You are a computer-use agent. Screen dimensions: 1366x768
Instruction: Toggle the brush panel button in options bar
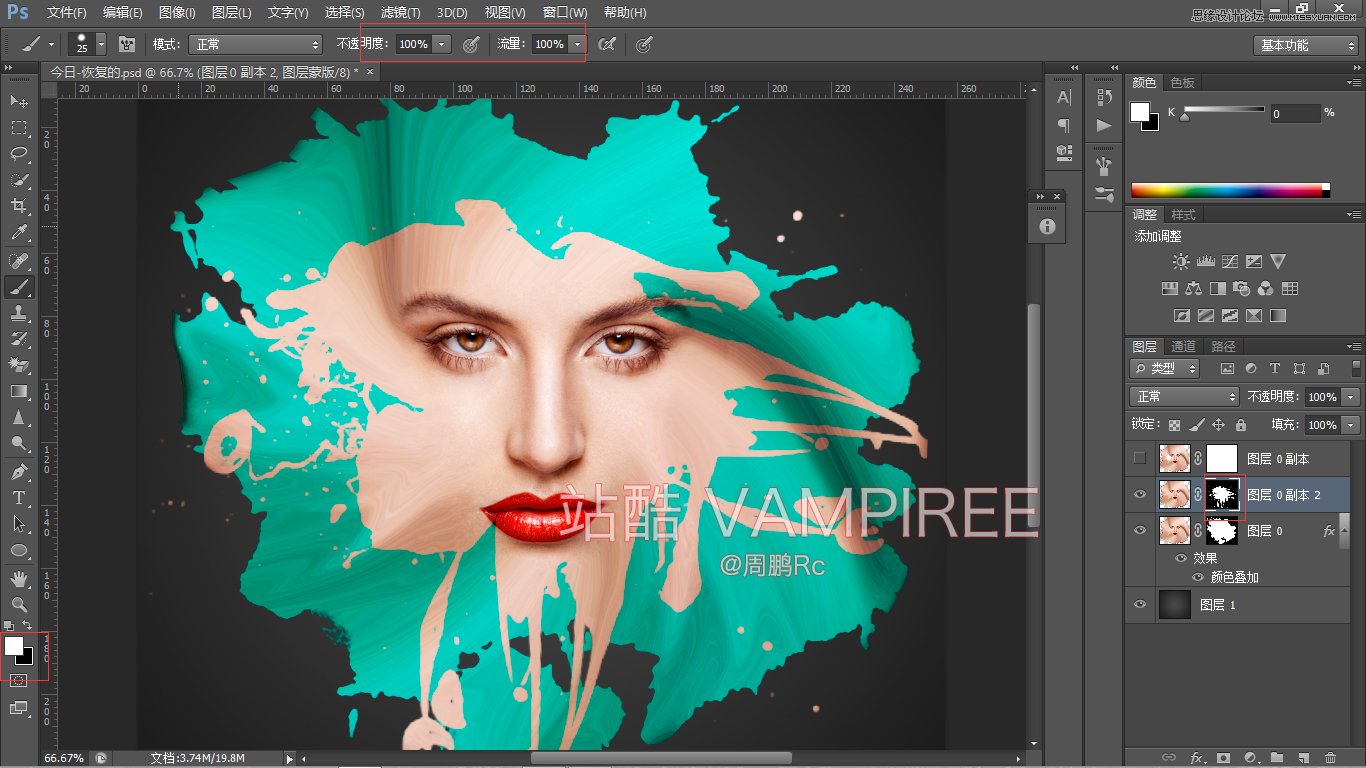tap(127, 44)
